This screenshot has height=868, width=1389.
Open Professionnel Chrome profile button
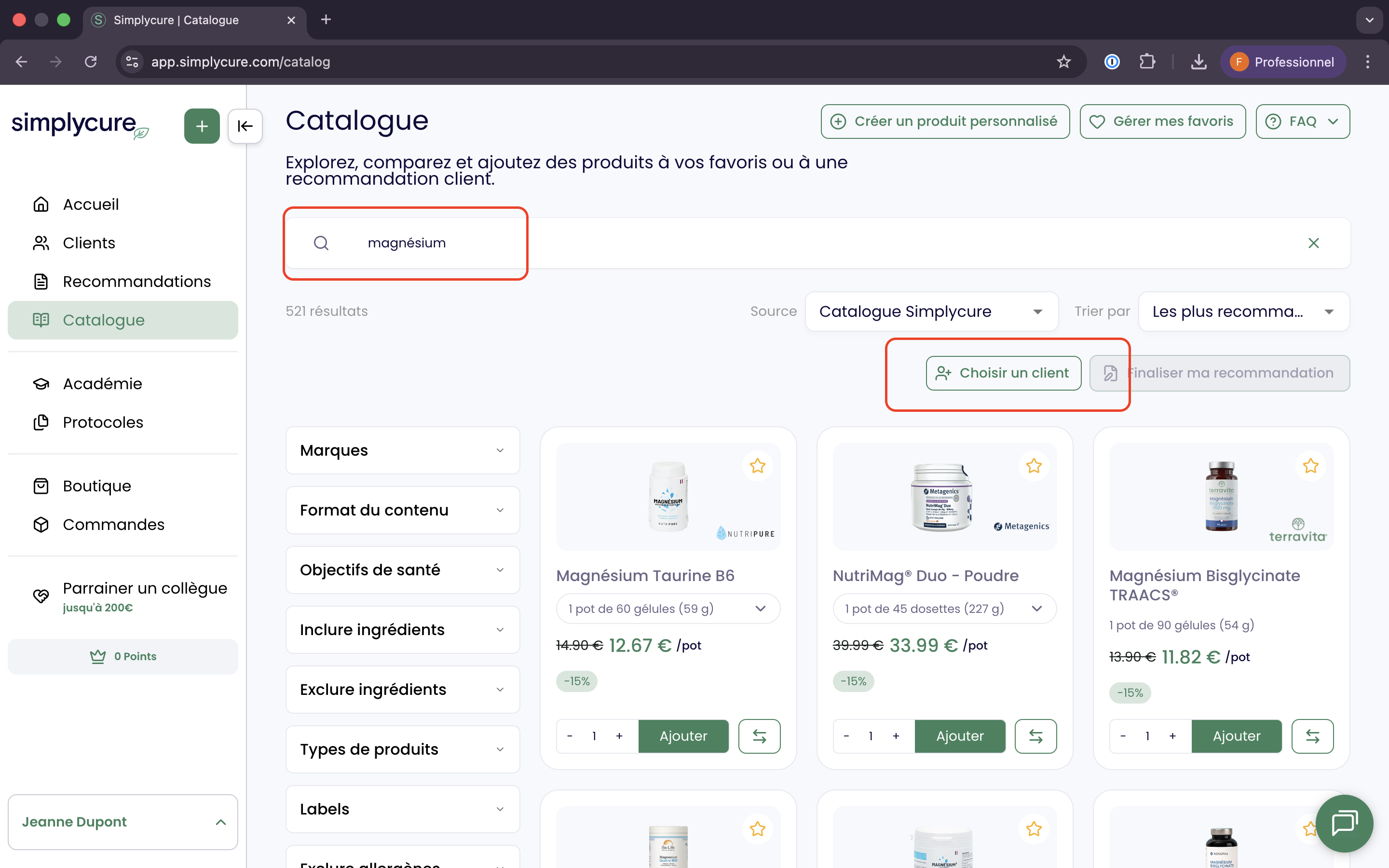tap(1283, 62)
